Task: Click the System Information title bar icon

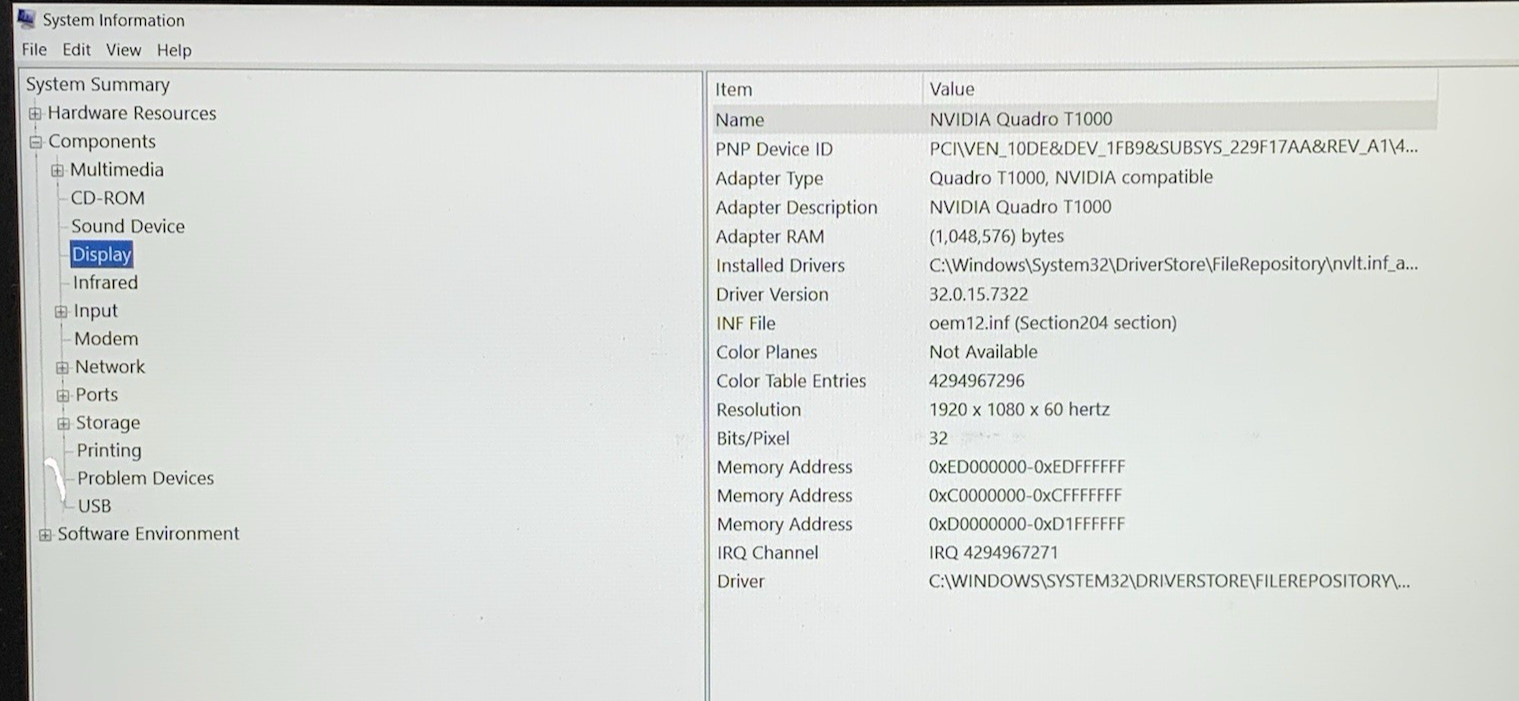Action: pos(27,19)
